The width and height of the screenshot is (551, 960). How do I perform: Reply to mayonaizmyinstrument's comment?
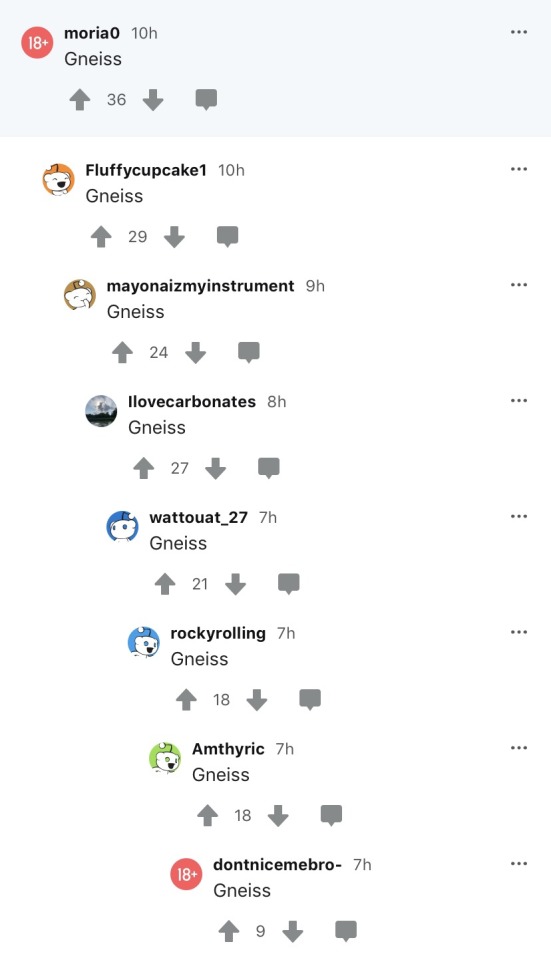[x=249, y=352]
